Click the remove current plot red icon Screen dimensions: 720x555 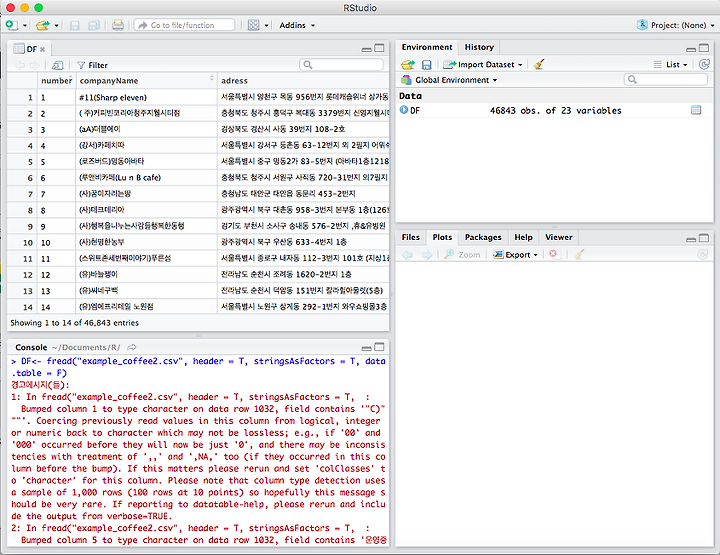tap(553, 254)
